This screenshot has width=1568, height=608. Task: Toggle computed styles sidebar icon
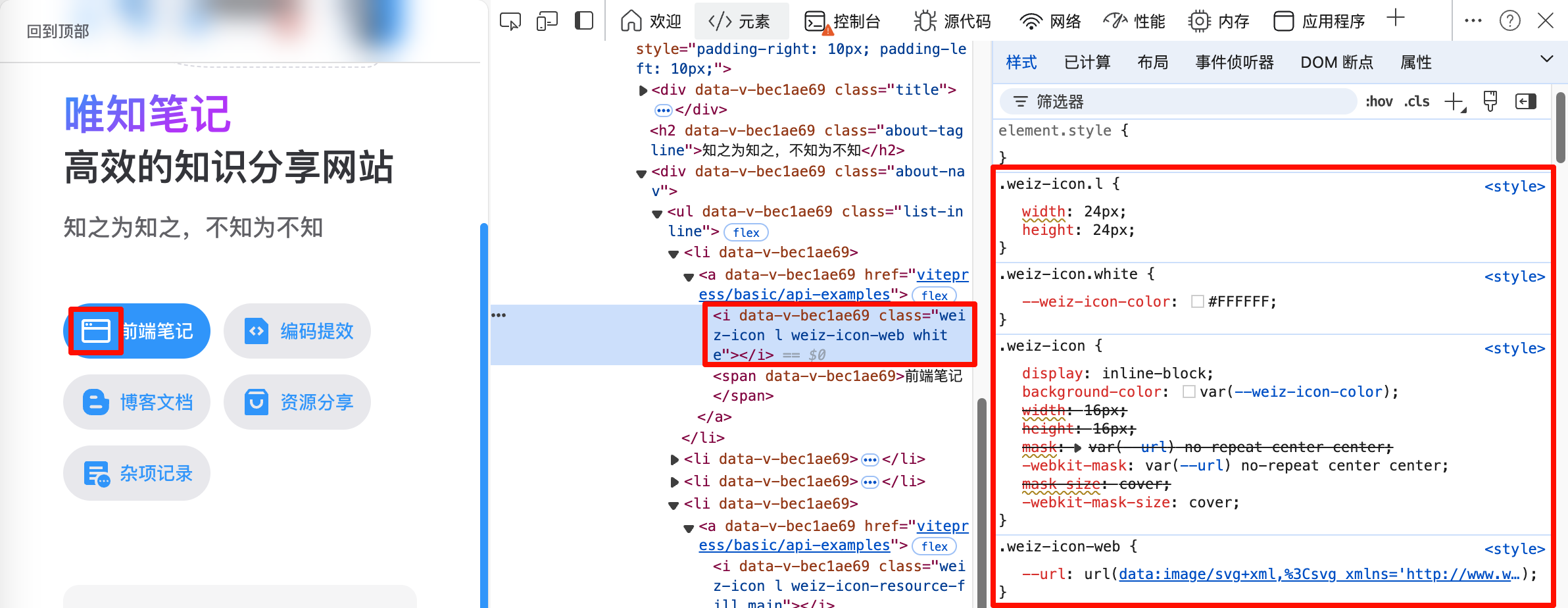coord(1526,101)
